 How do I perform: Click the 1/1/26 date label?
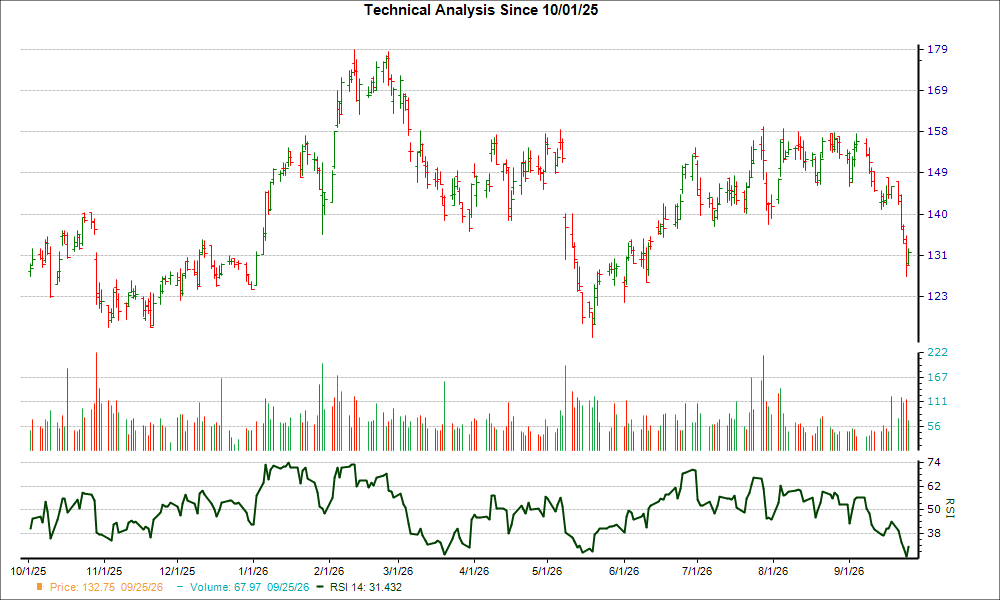point(253,571)
